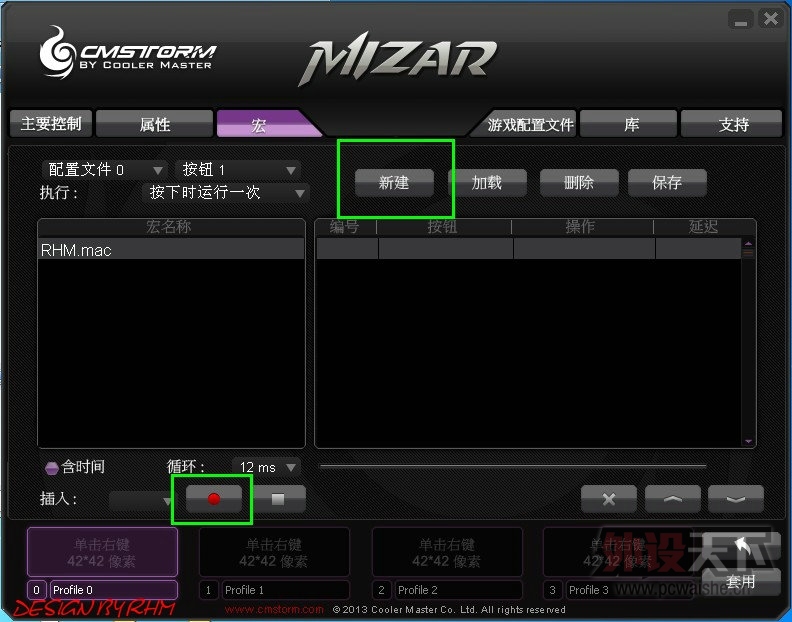792x622 pixels.
Task: Click the macro timeline slider bar
Action: coord(513,466)
